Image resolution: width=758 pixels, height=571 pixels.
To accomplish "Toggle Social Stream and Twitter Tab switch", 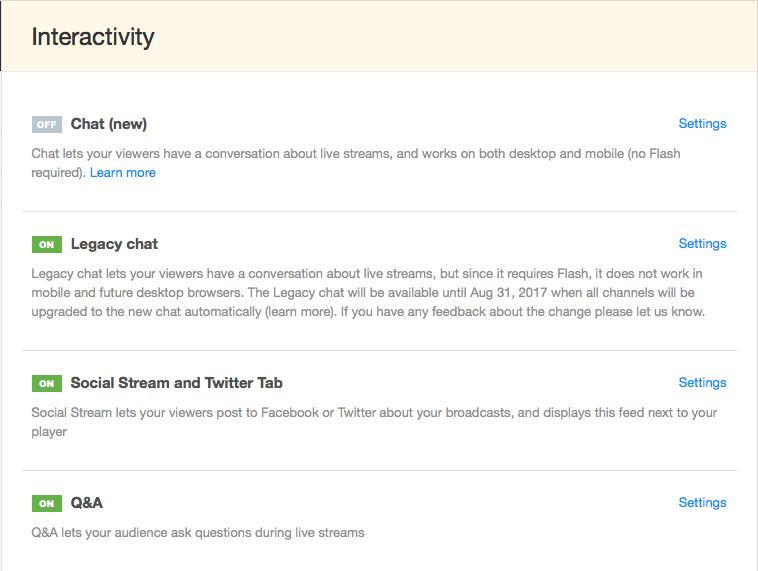I will [47, 383].
